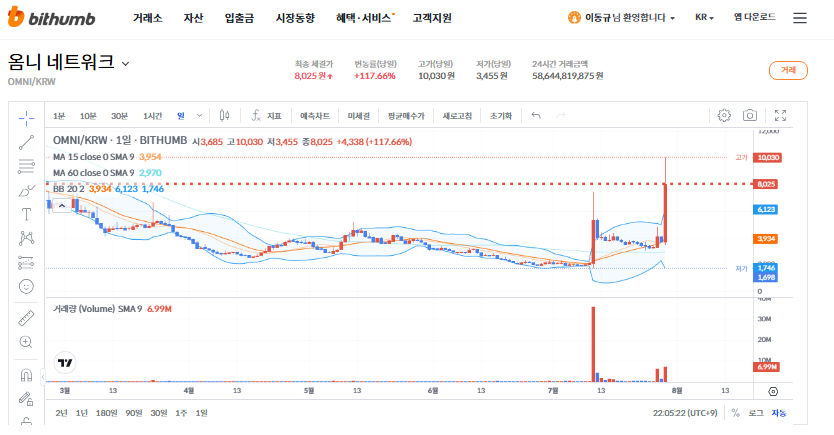Expand the coin selector next to 옴니 네트워크
The height and width of the screenshot is (435, 834).
point(126,64)
